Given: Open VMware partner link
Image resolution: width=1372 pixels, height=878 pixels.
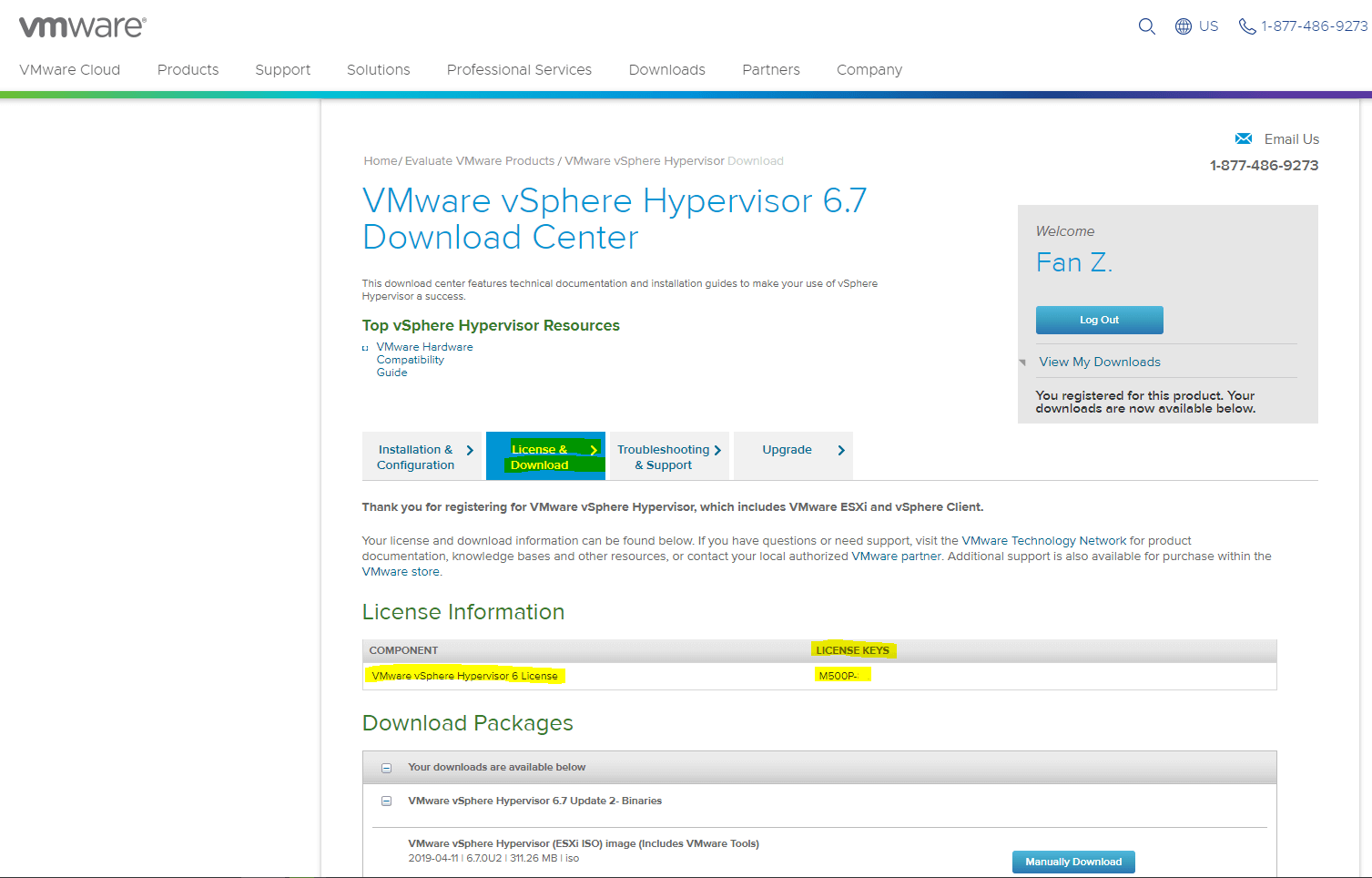Looking at the screenshot, I should [x=897, y=556].
